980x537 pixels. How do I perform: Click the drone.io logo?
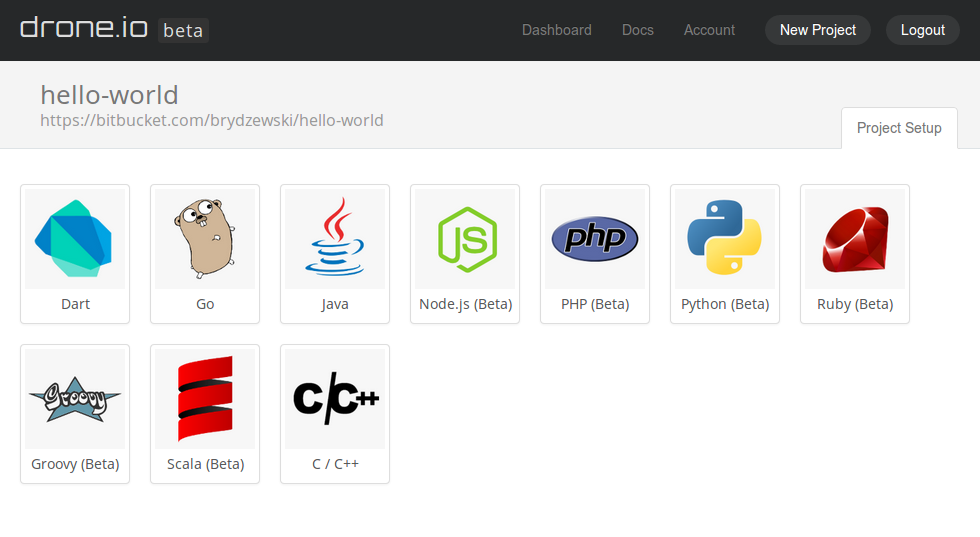click(x=84, y=28)
